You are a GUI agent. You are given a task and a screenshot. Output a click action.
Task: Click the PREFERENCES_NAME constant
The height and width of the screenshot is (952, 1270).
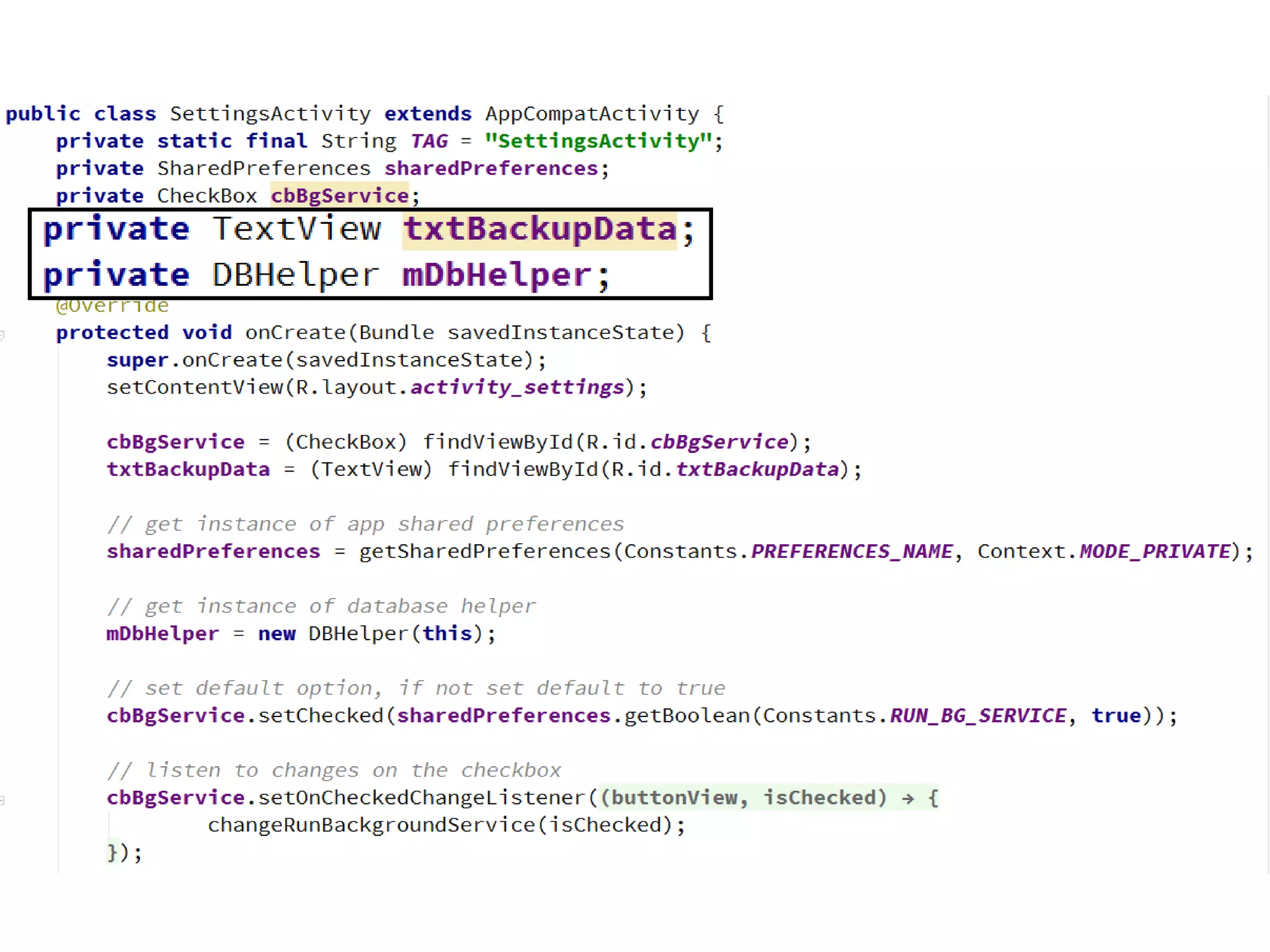click(x=852, y=552)
